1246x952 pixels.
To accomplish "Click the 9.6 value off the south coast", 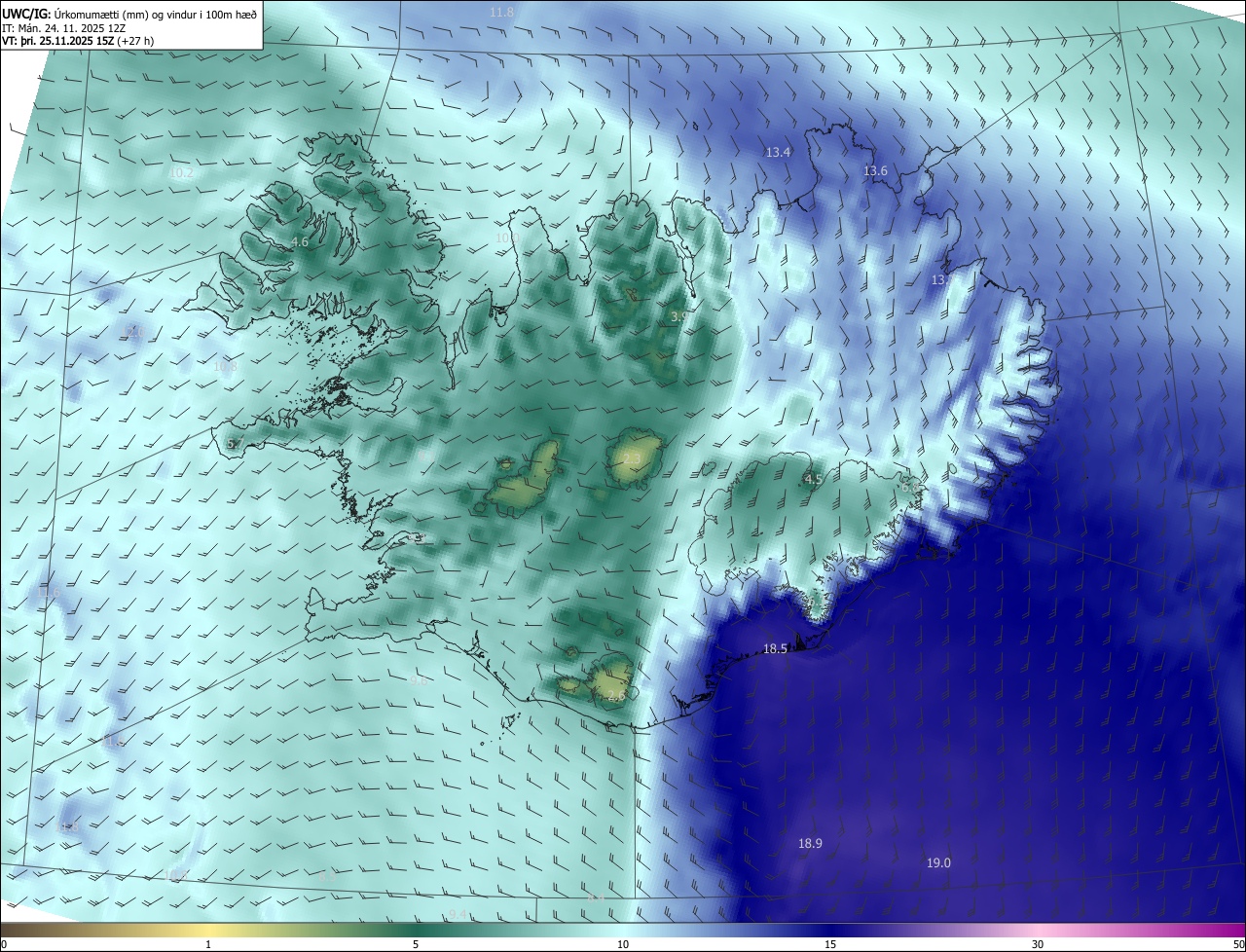I will [x=419, y=680].
